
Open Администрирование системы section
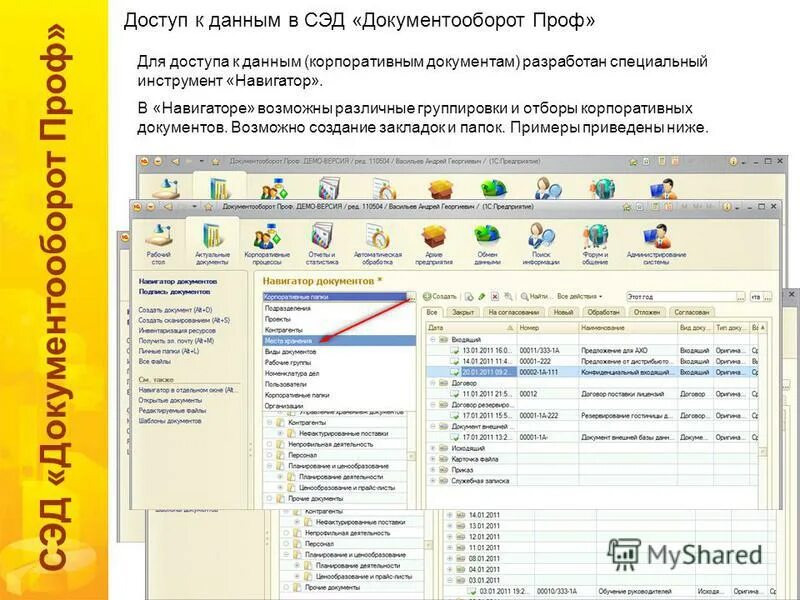(x=656, y=244)
